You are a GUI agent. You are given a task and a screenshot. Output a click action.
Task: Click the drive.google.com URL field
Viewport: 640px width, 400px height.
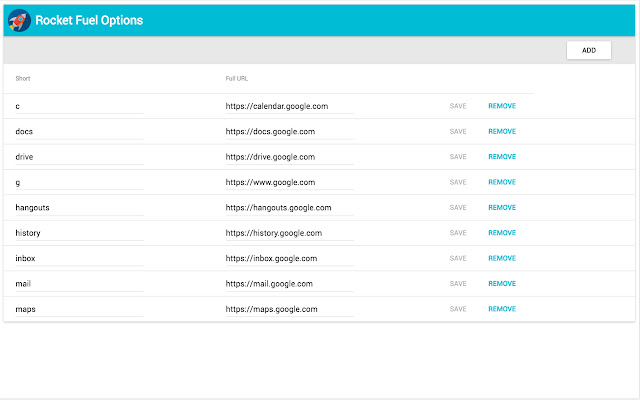(289, 157)
